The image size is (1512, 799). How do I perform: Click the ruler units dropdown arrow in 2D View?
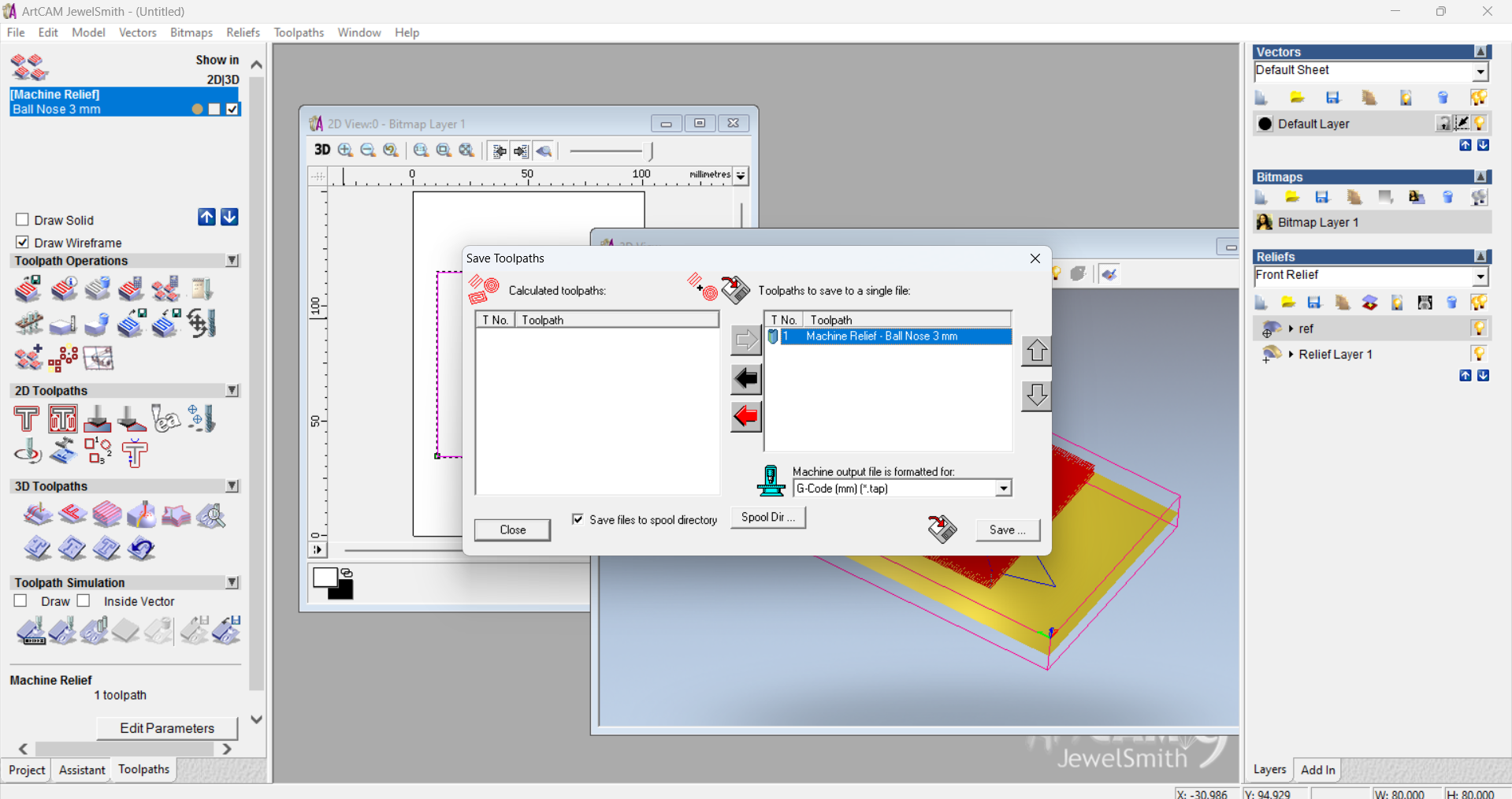tap(741, 176)
